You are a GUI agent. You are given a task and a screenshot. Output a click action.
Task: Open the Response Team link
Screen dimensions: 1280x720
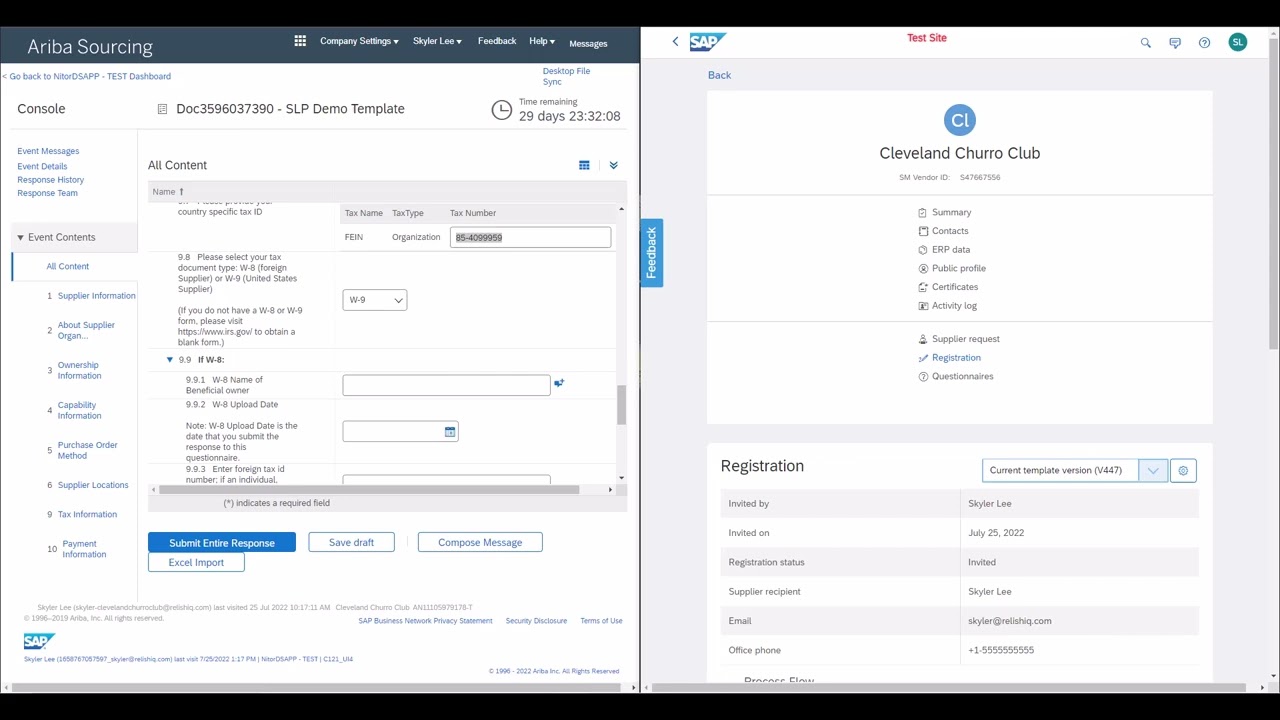pyautogui.click(x=47, y=193)
